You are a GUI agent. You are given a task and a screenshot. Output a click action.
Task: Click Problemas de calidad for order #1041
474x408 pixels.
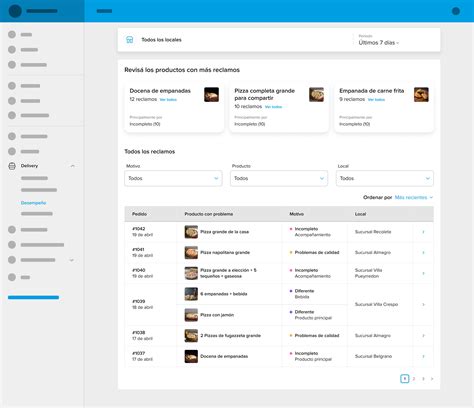point(317,253)
